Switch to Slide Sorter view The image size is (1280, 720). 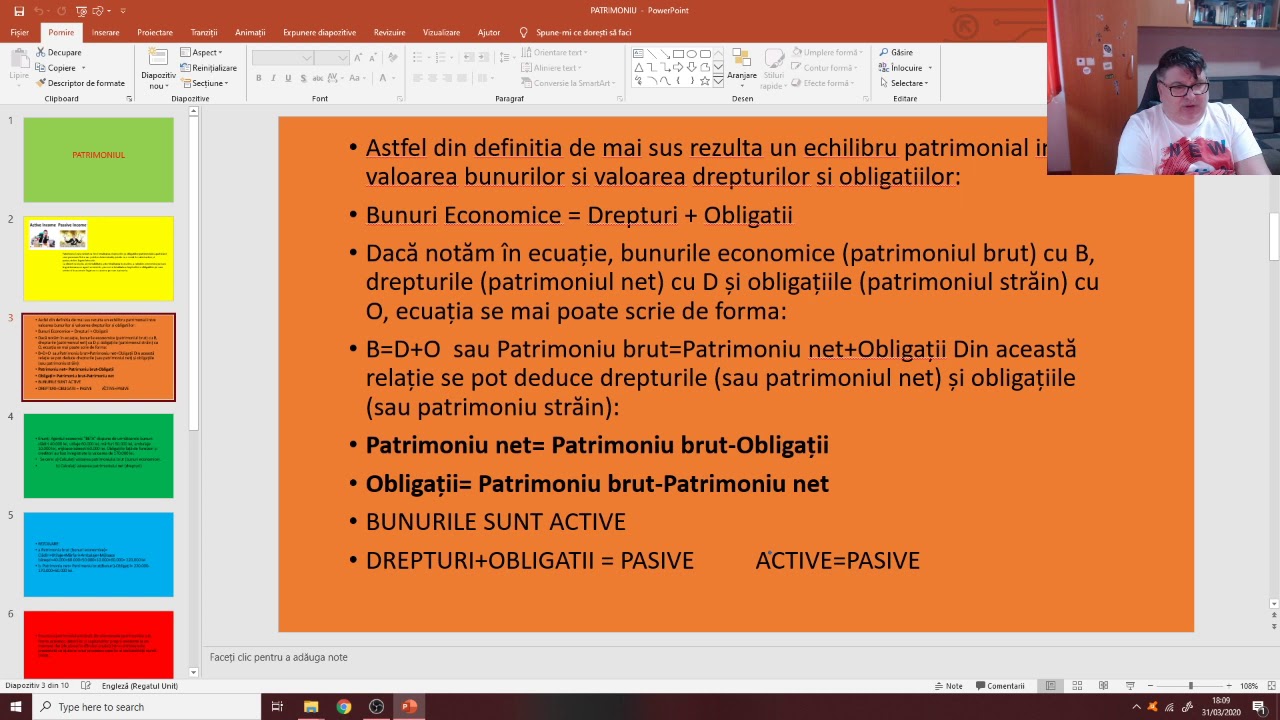click(1077, 686)
